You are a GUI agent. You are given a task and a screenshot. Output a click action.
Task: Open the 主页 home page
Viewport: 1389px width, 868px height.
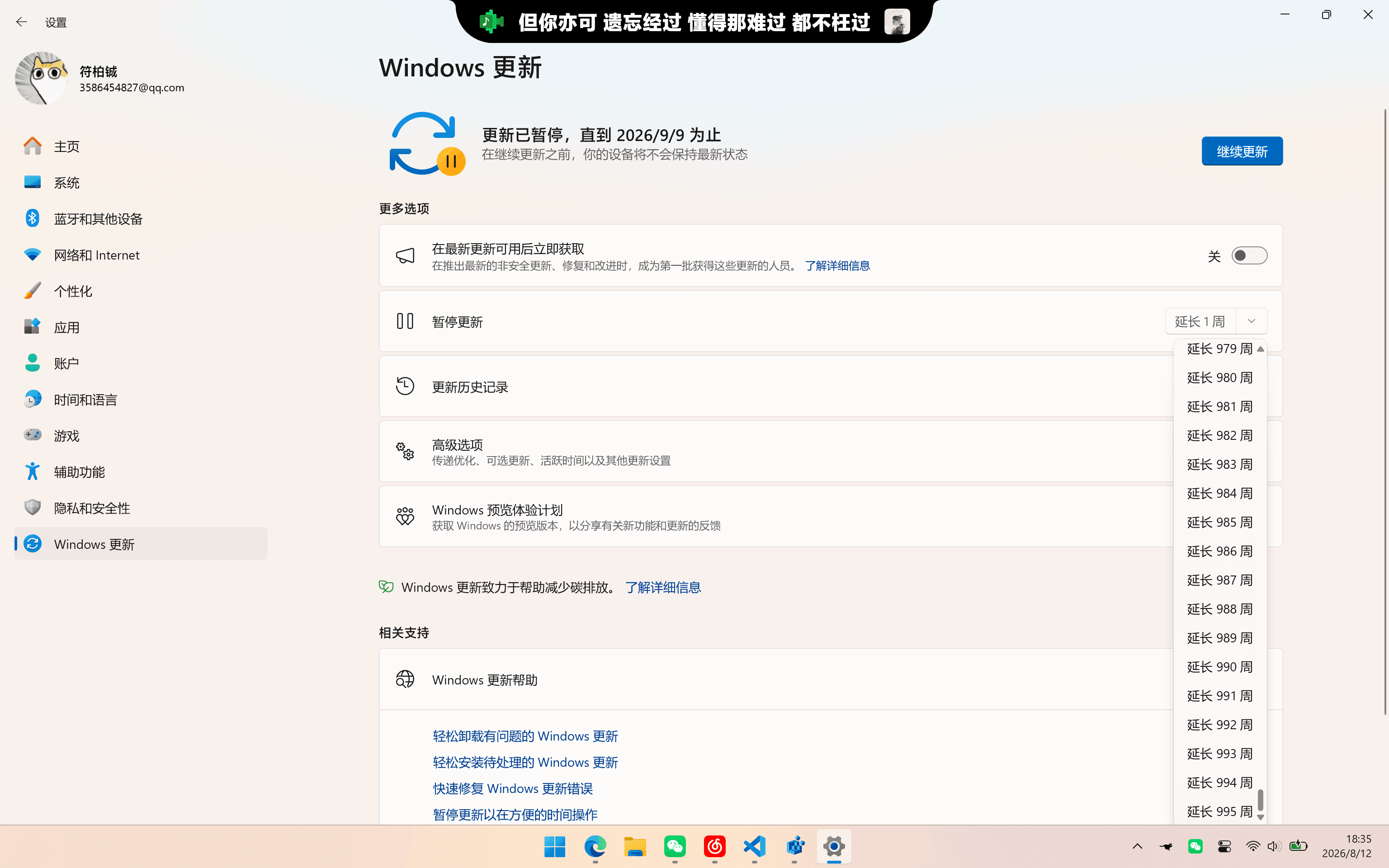[141, 146]
